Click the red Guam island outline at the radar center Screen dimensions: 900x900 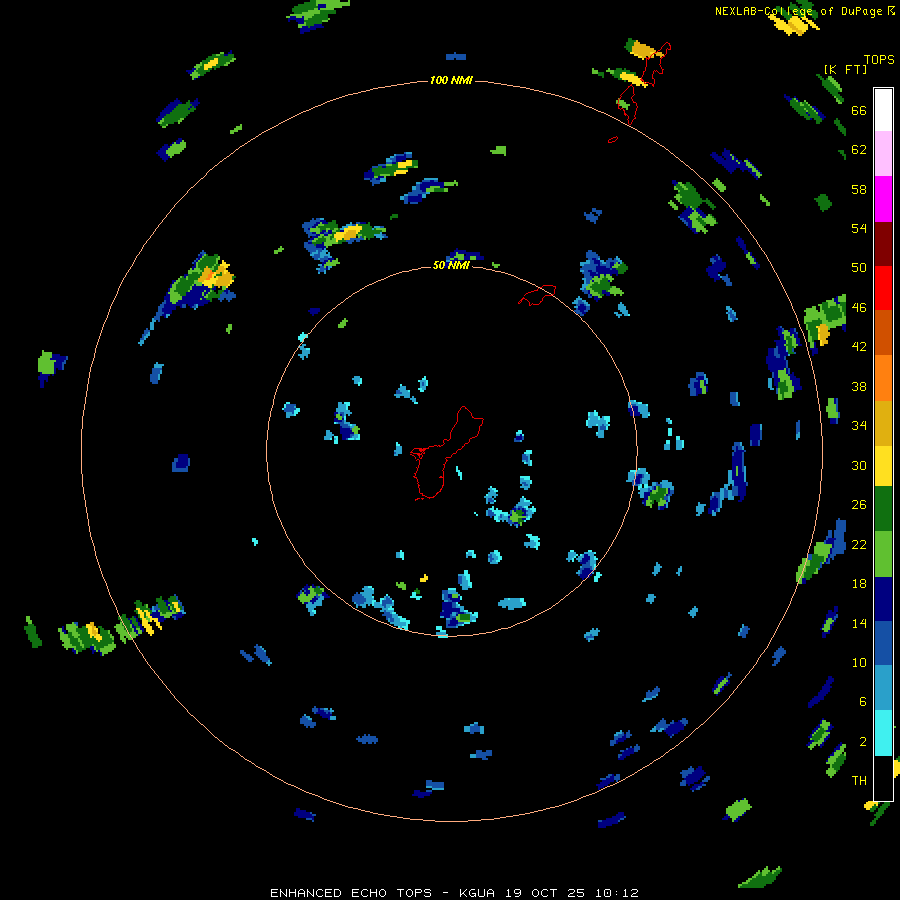[x=447, y=453]
